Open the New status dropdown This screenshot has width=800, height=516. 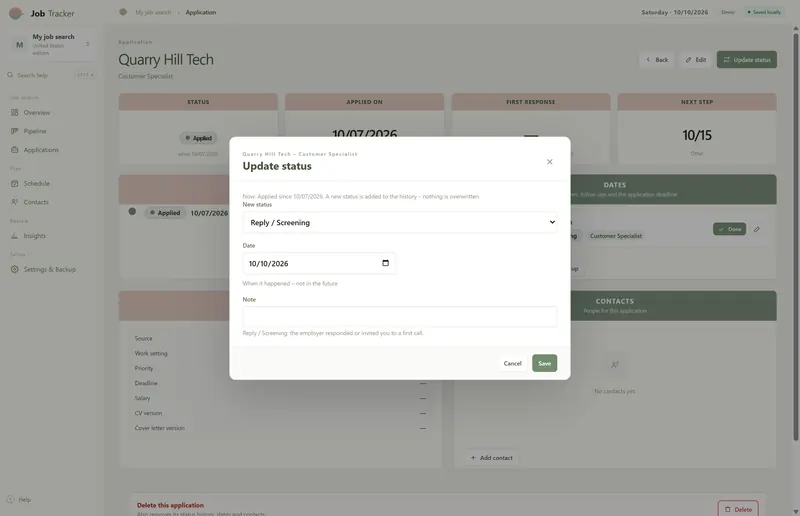click(x=399, y=223)
